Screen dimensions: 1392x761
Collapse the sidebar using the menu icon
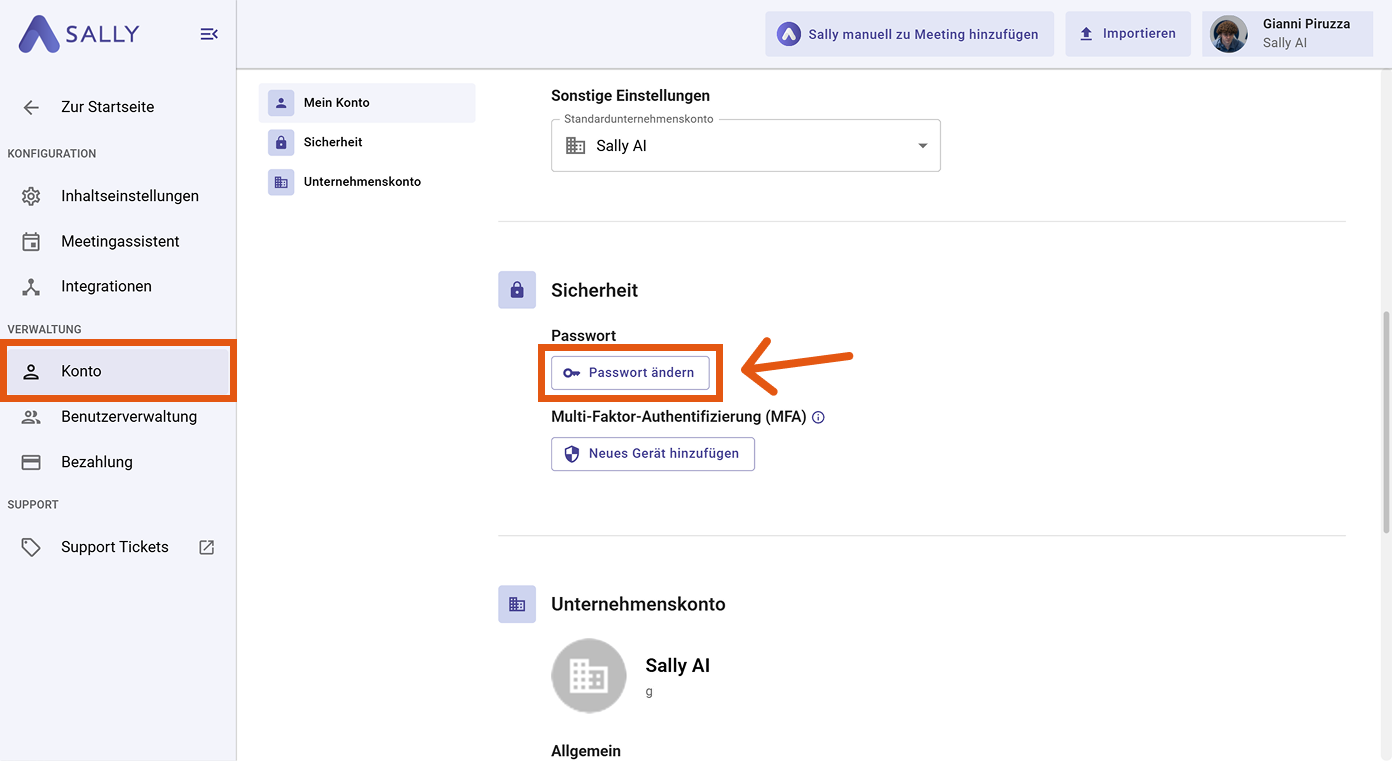[209, 34]
